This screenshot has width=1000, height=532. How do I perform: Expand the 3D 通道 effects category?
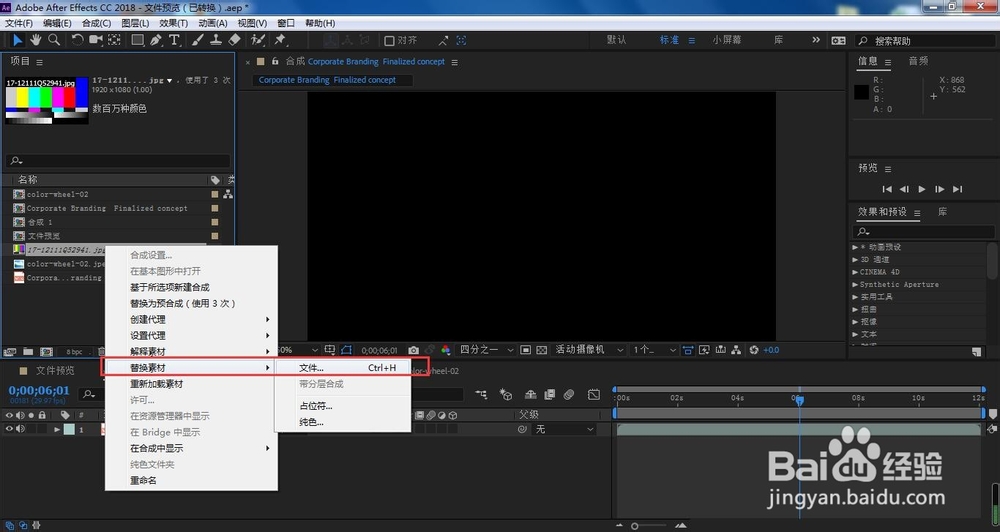[855, 260]
